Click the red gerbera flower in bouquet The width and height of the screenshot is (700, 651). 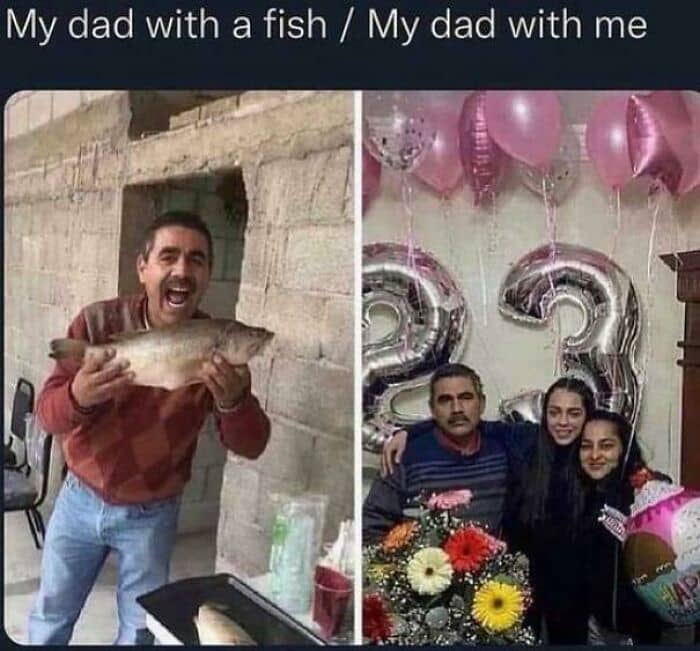click(467, 550)
